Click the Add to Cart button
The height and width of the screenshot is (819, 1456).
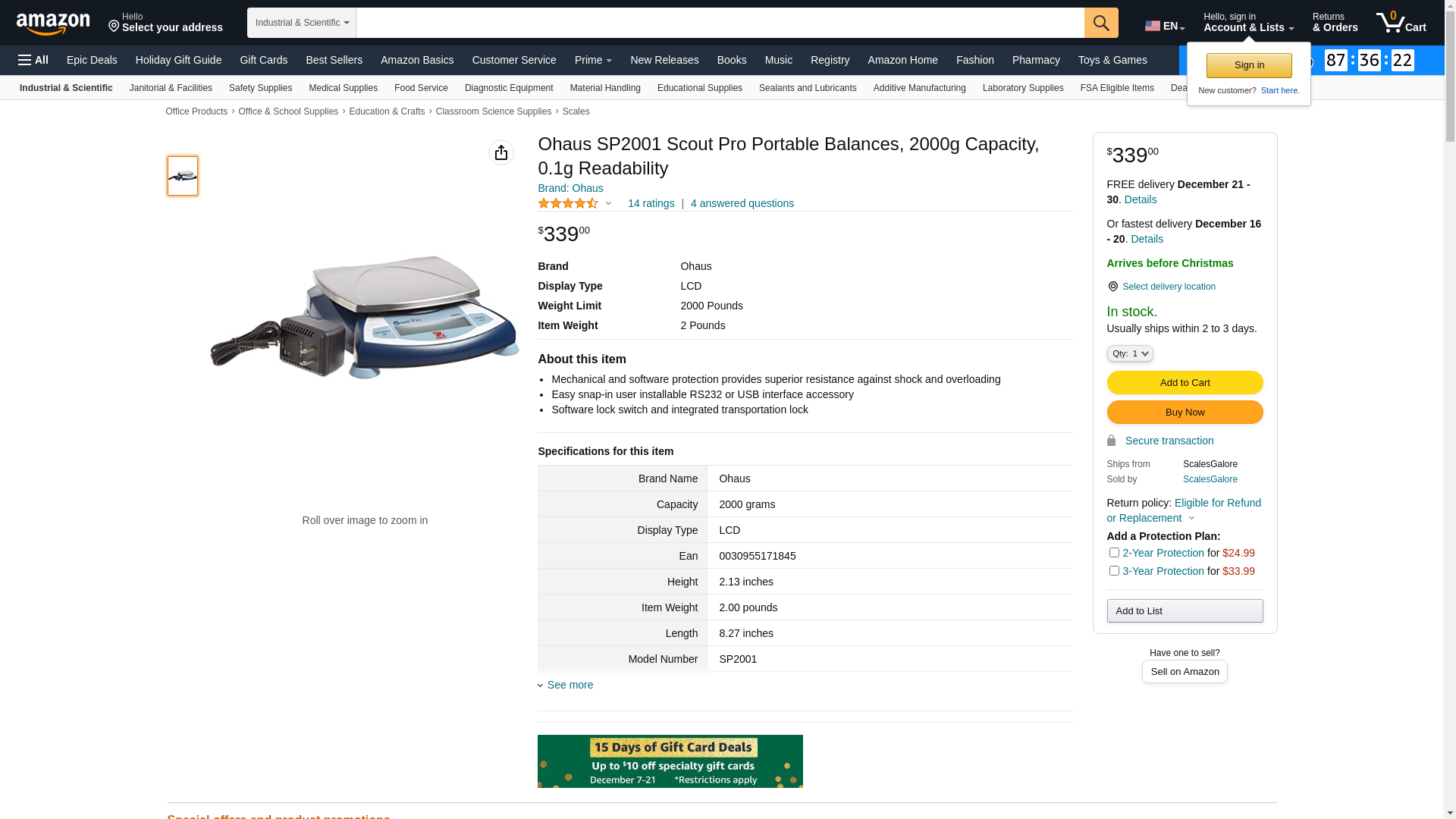(1184, 383)
